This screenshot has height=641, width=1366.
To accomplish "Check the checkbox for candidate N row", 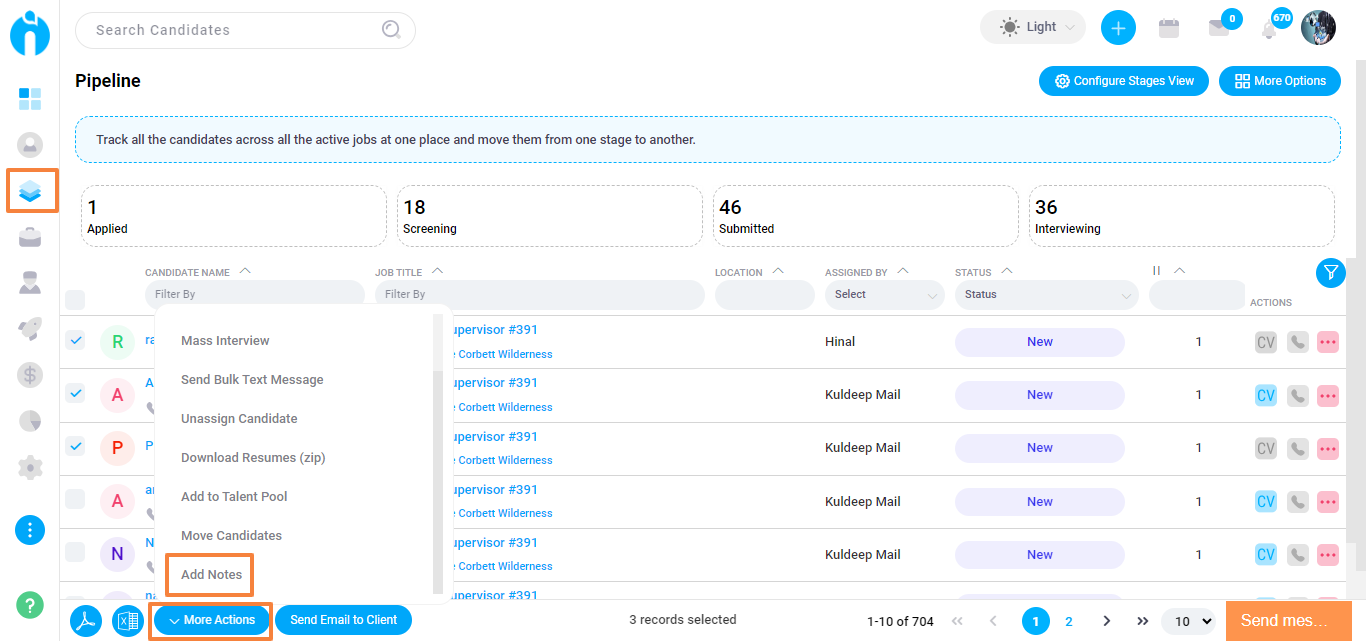I will click(x=75, y=551).
